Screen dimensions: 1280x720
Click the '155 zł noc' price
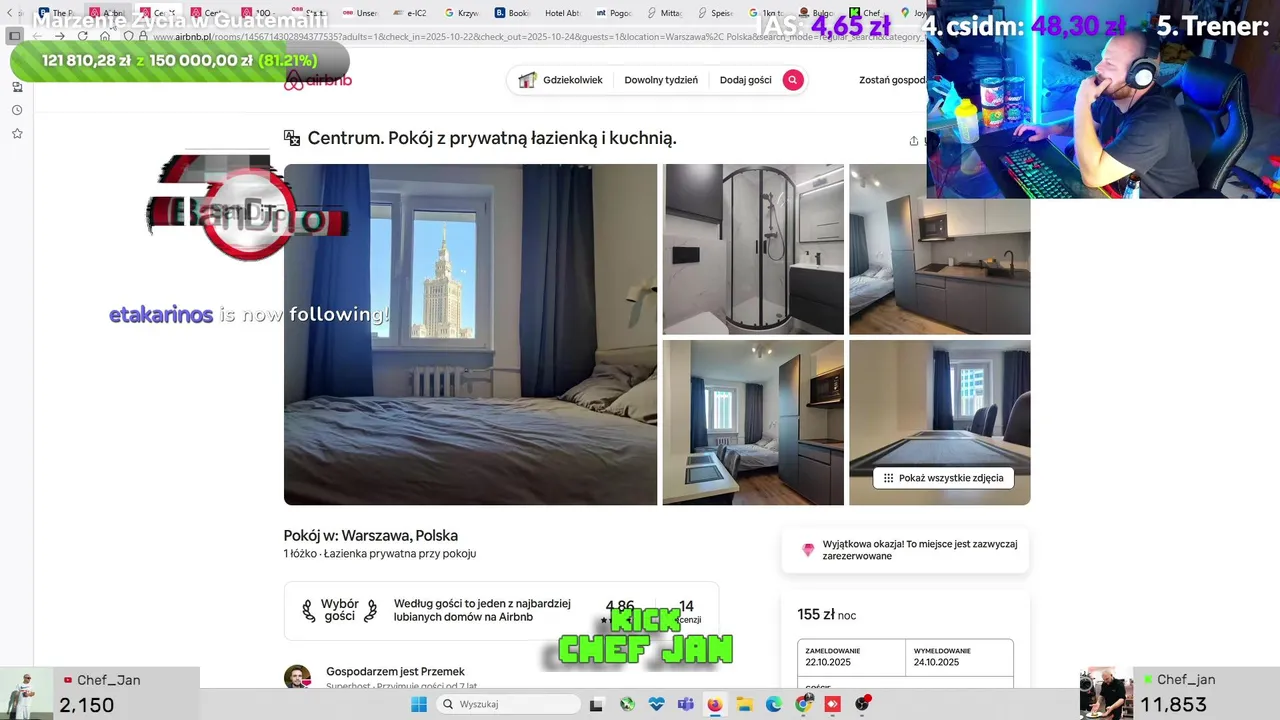click(827, 615)
